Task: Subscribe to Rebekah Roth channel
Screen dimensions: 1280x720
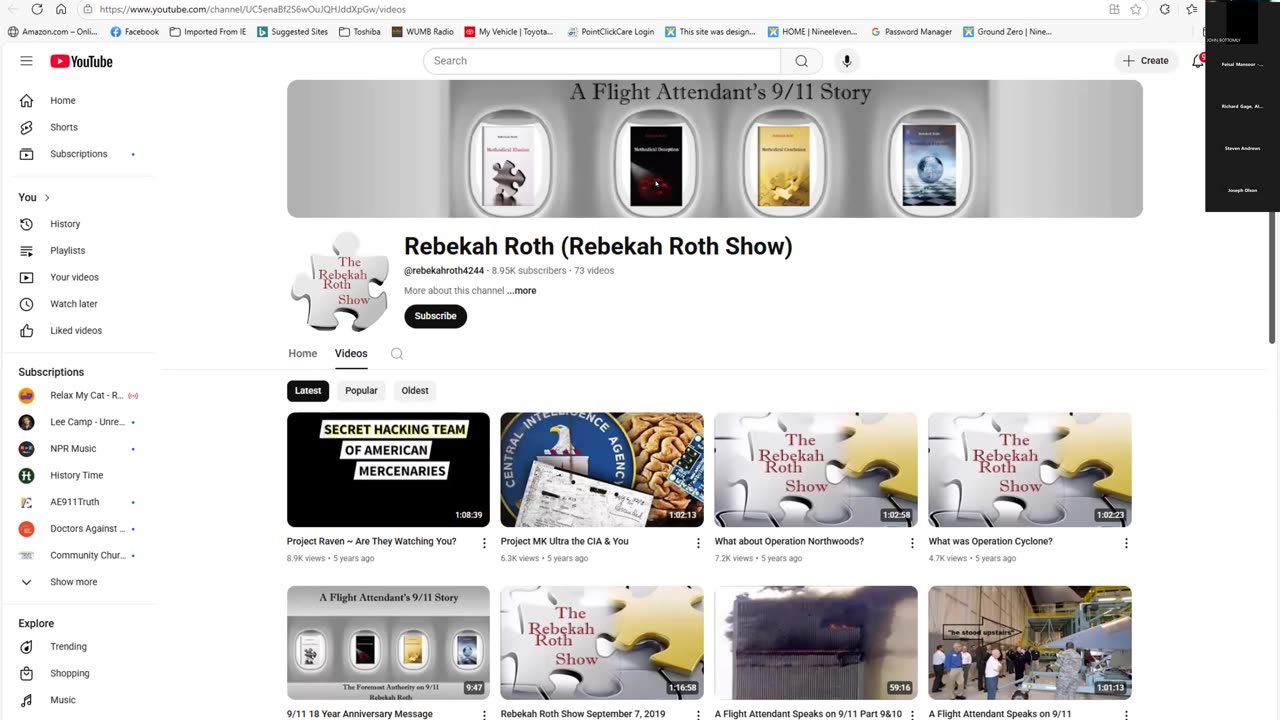Action: 435,316
